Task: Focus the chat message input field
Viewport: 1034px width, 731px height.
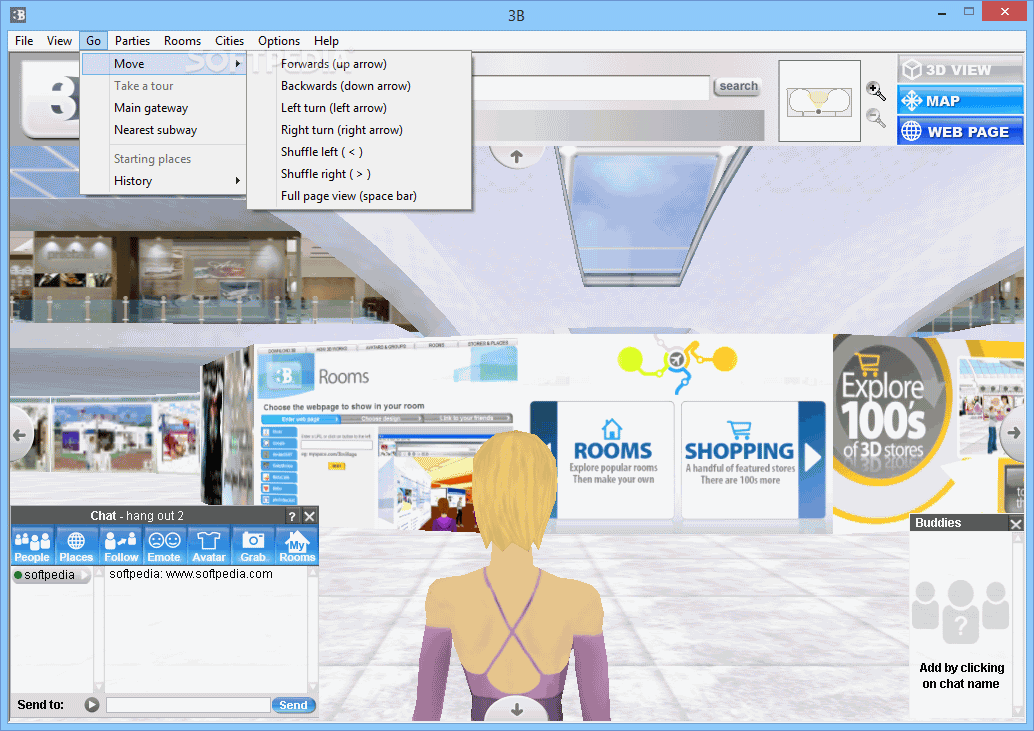Action: (188, 705)
